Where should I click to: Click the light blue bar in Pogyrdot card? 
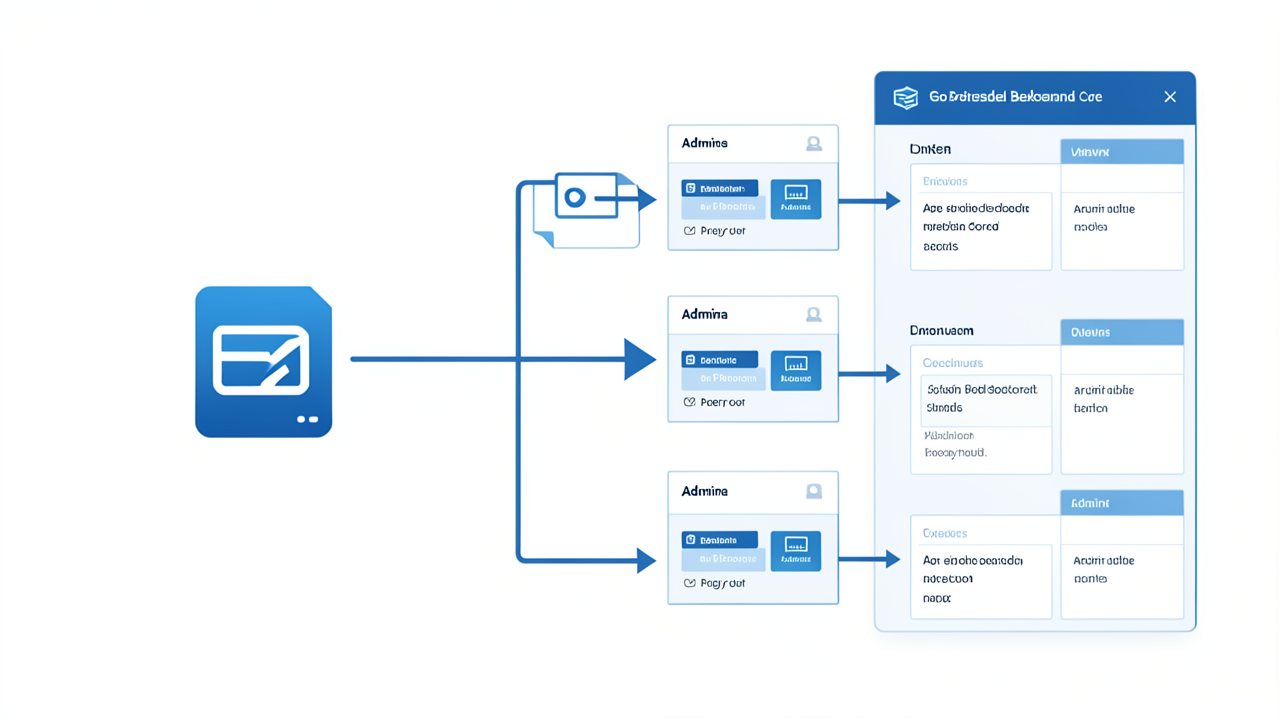tap(723, 559)
